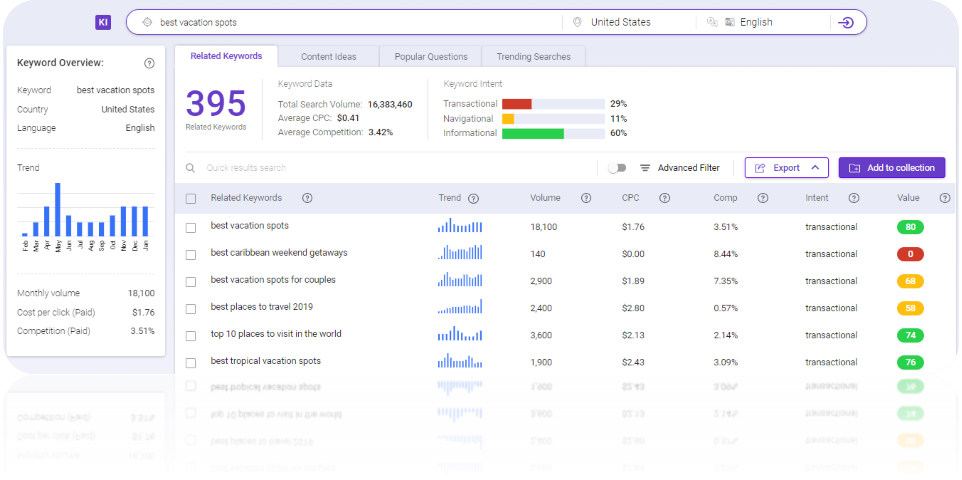Click the 8.44% competition cell
This screenshot has width=962, height=480.
click(x=726, y=254)
